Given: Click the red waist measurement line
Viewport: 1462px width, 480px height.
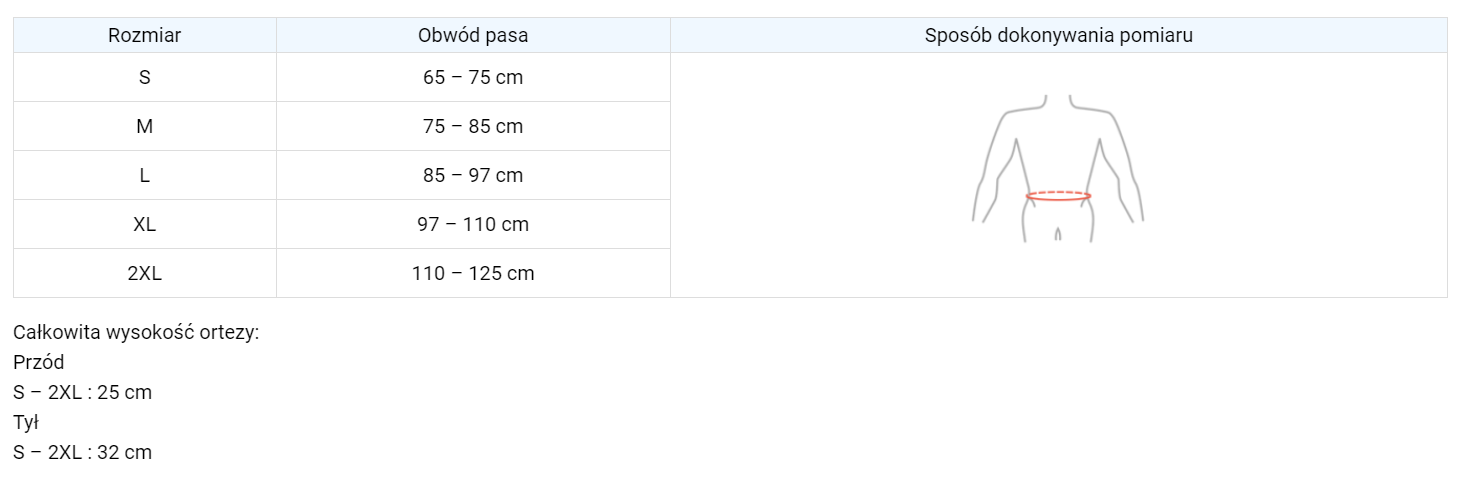Looking at the screenshot, I should pos(1058,197).
